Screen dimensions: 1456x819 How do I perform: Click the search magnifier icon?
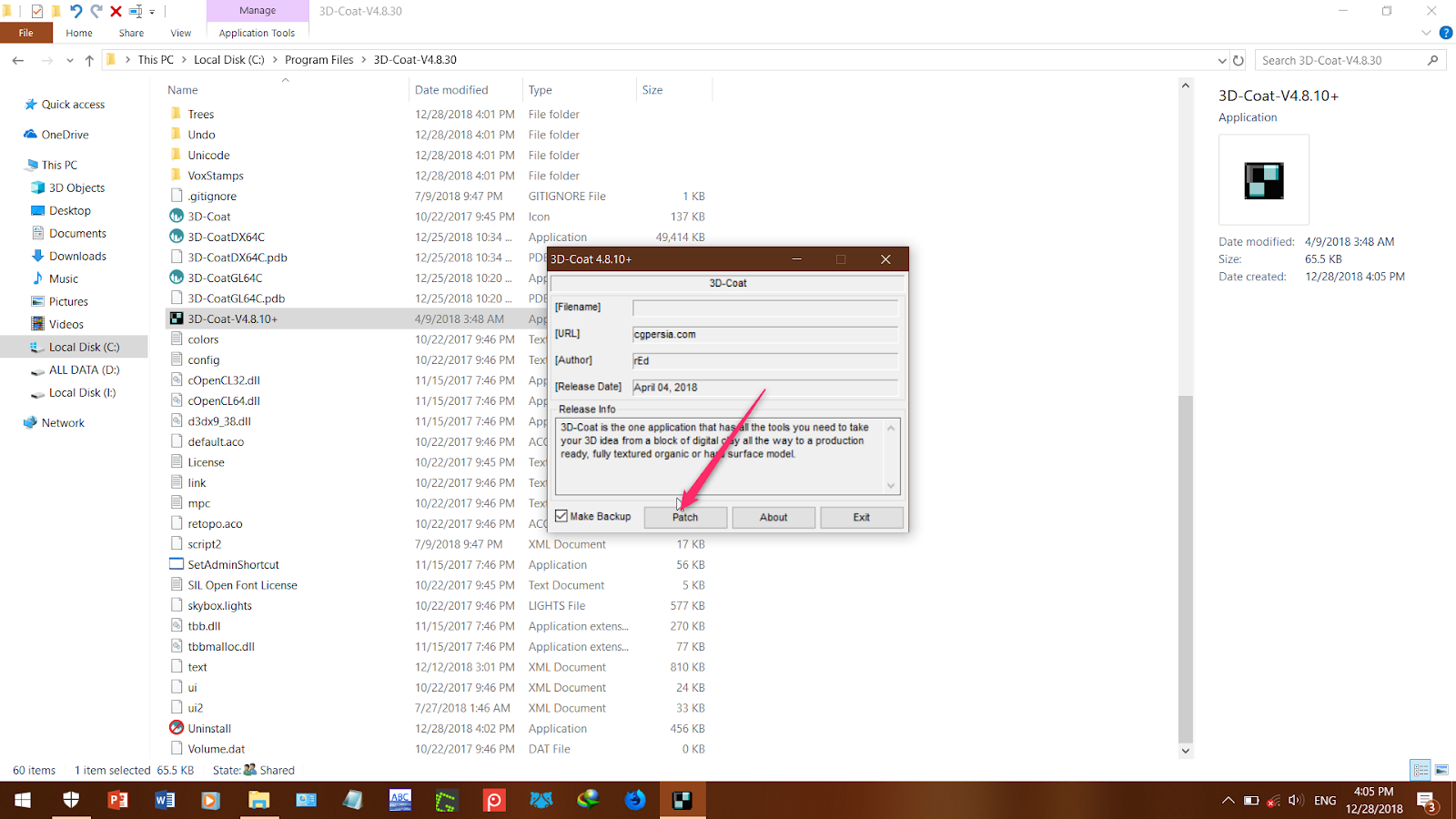(1433, 60)
